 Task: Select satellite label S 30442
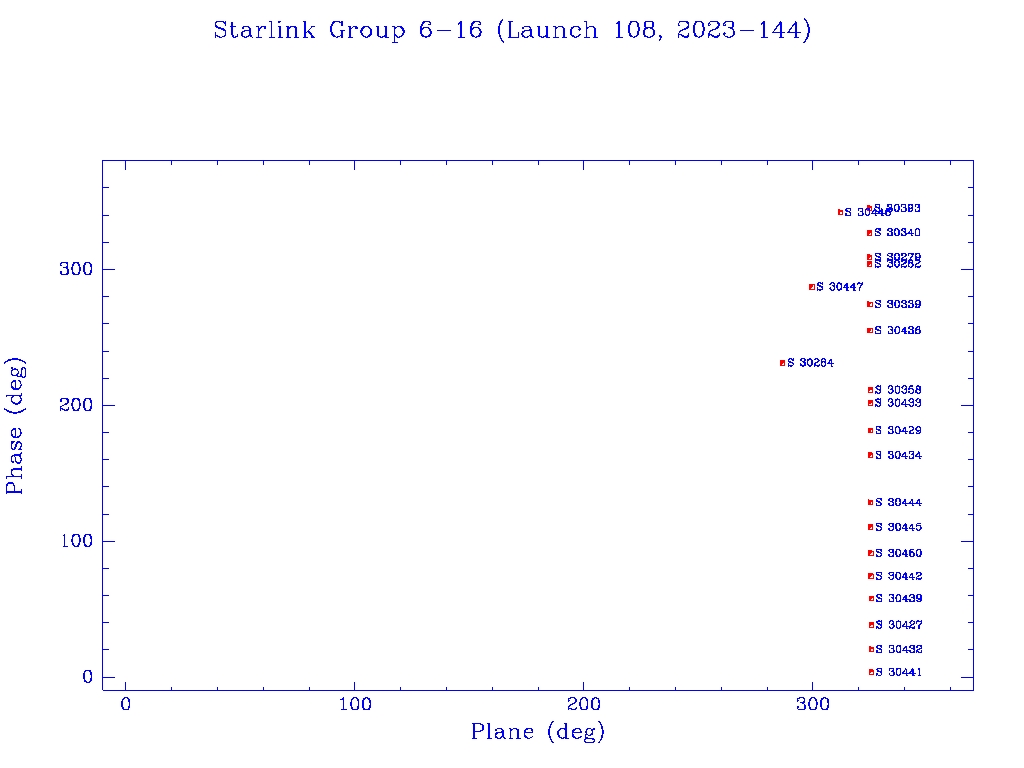click(x=899, y=576)
